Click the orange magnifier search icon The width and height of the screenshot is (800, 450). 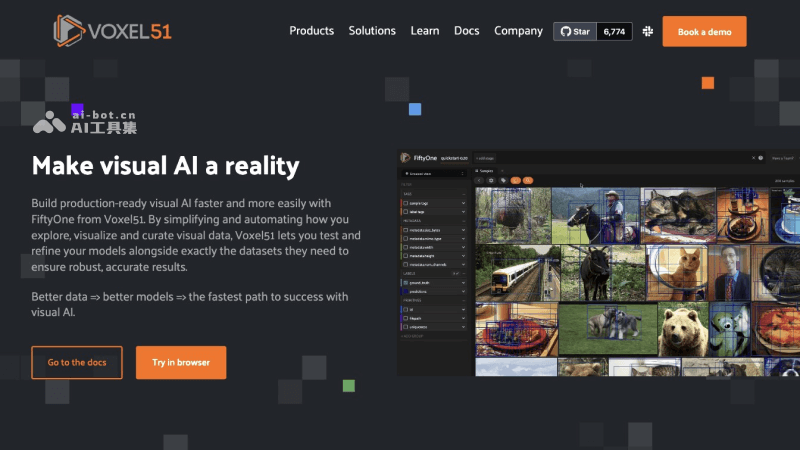tap(528, 181)
